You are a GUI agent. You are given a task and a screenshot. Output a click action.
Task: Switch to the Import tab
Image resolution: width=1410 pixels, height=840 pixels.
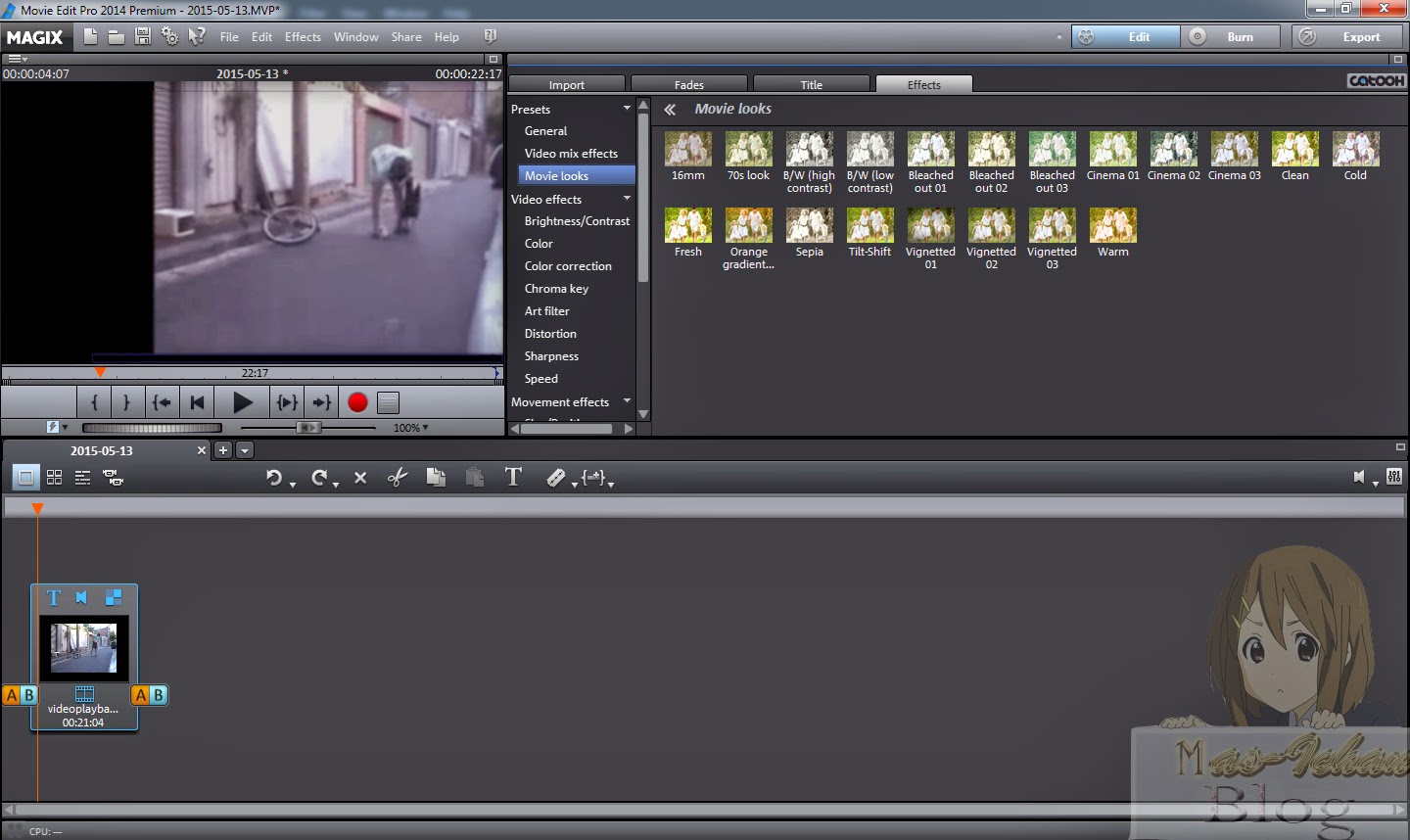(567, 85)
